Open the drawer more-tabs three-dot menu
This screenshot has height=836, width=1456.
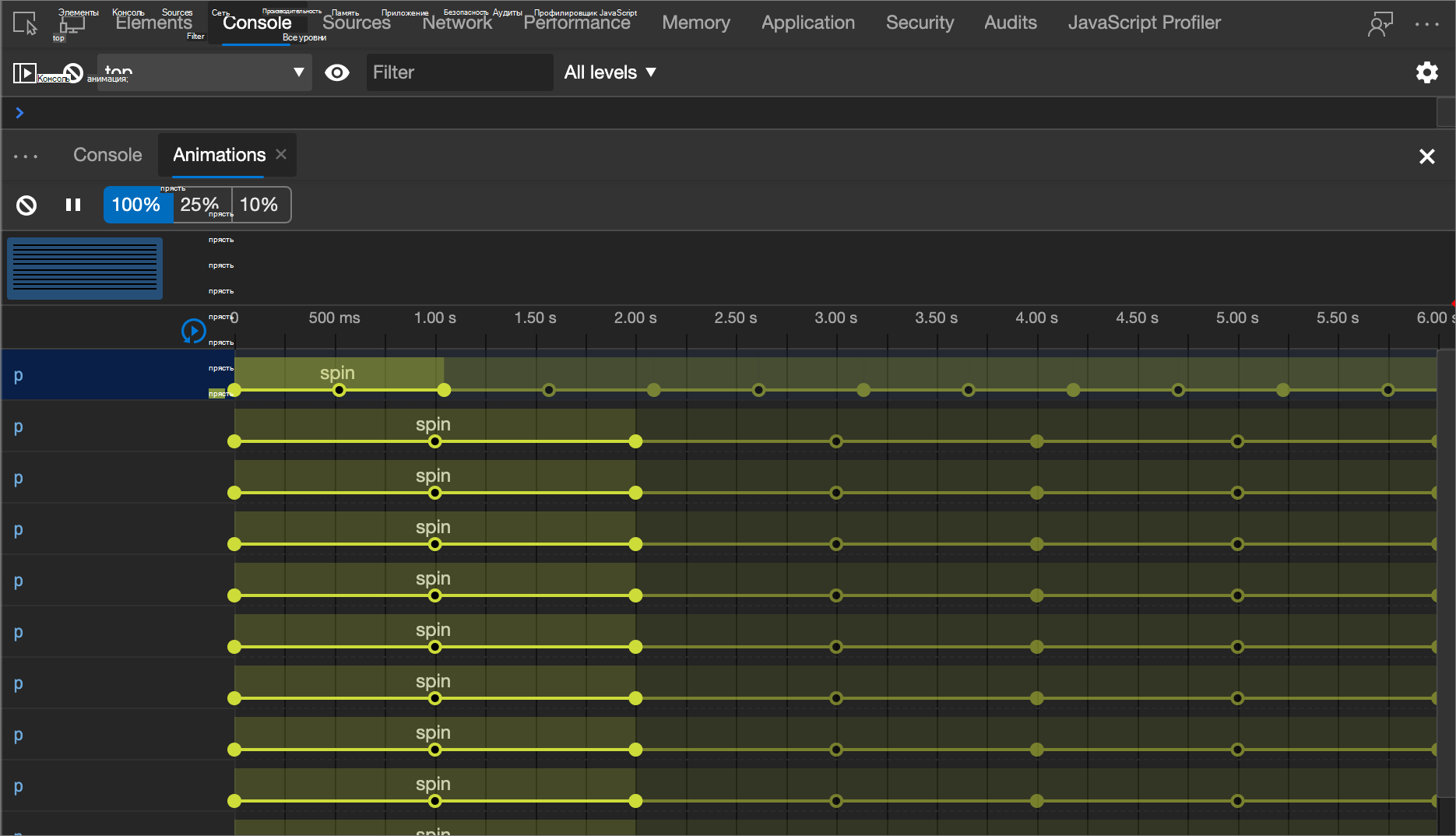(x=26, y=156)
